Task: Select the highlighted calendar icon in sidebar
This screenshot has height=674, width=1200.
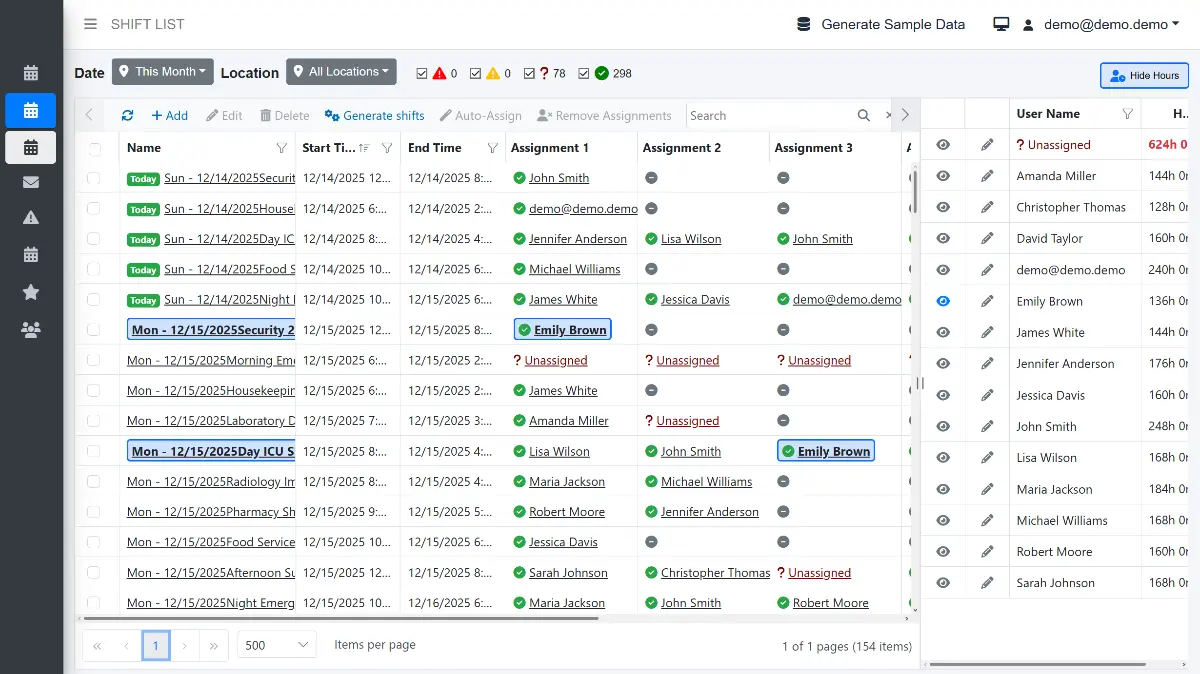Action: (31, 147)
